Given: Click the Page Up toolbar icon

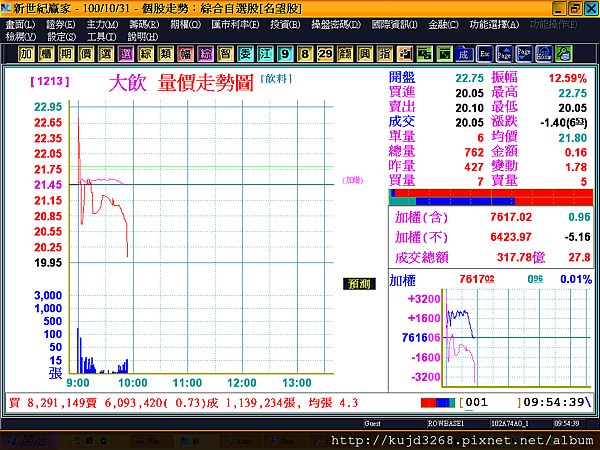Looking at the screenshot, I should coord(505,54).
